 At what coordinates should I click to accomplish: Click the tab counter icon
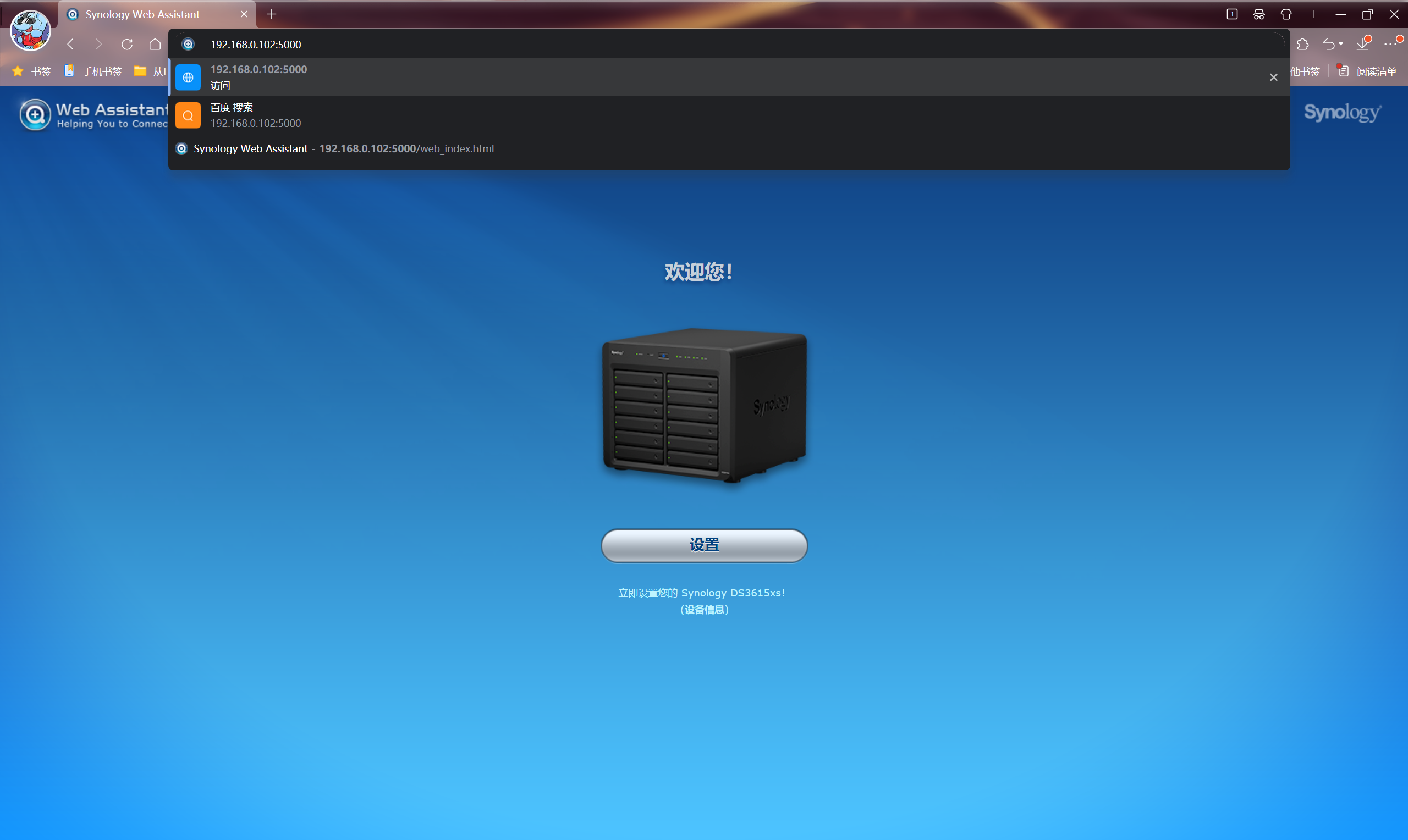[1232, 14]
